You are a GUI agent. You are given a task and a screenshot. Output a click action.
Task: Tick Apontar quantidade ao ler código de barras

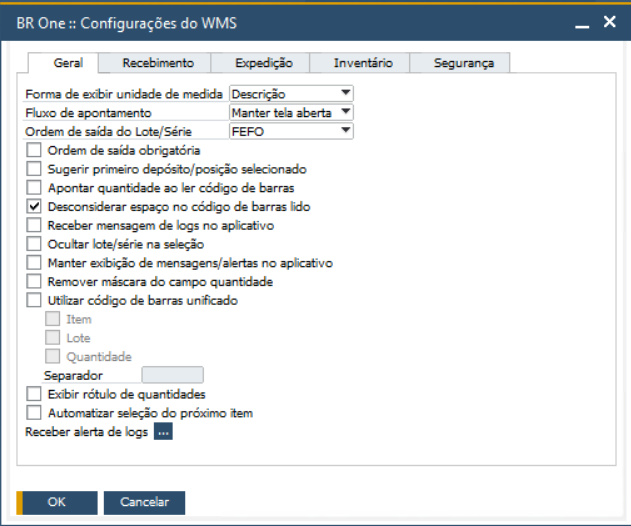point(35,188)
